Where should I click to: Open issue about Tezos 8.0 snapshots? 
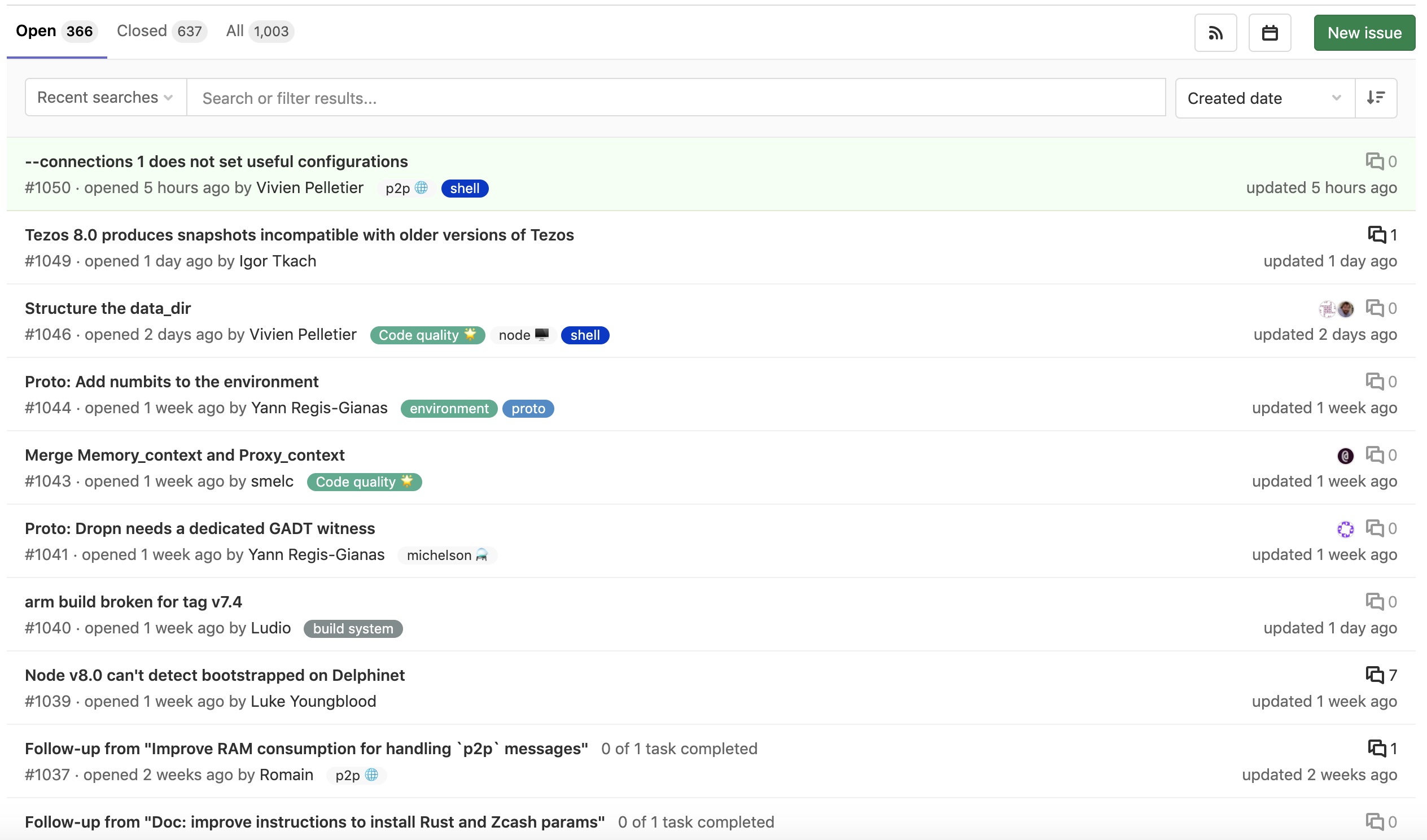pyautogui.click(x=299, y=234)
